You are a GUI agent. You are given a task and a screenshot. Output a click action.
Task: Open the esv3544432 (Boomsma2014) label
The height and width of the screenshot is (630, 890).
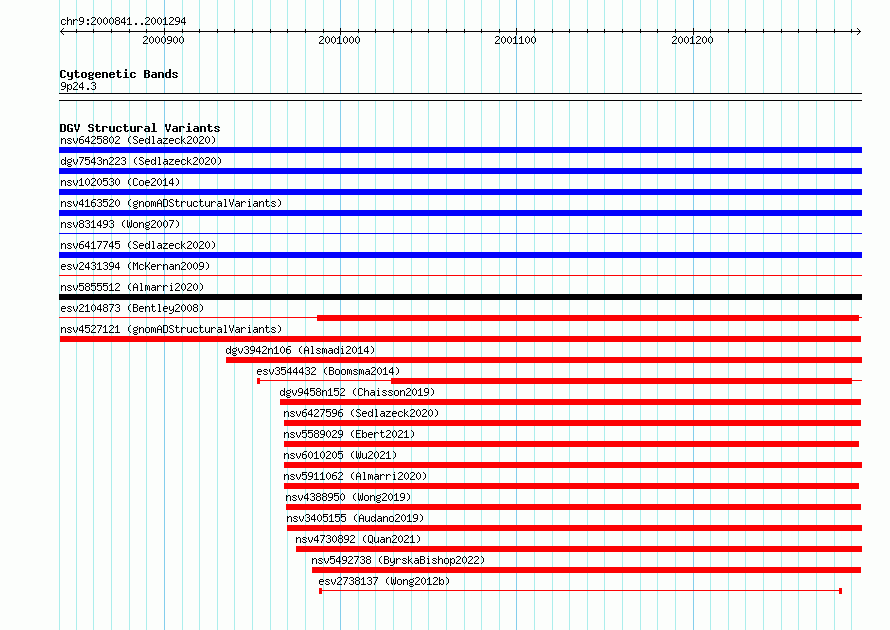[328, 371]
